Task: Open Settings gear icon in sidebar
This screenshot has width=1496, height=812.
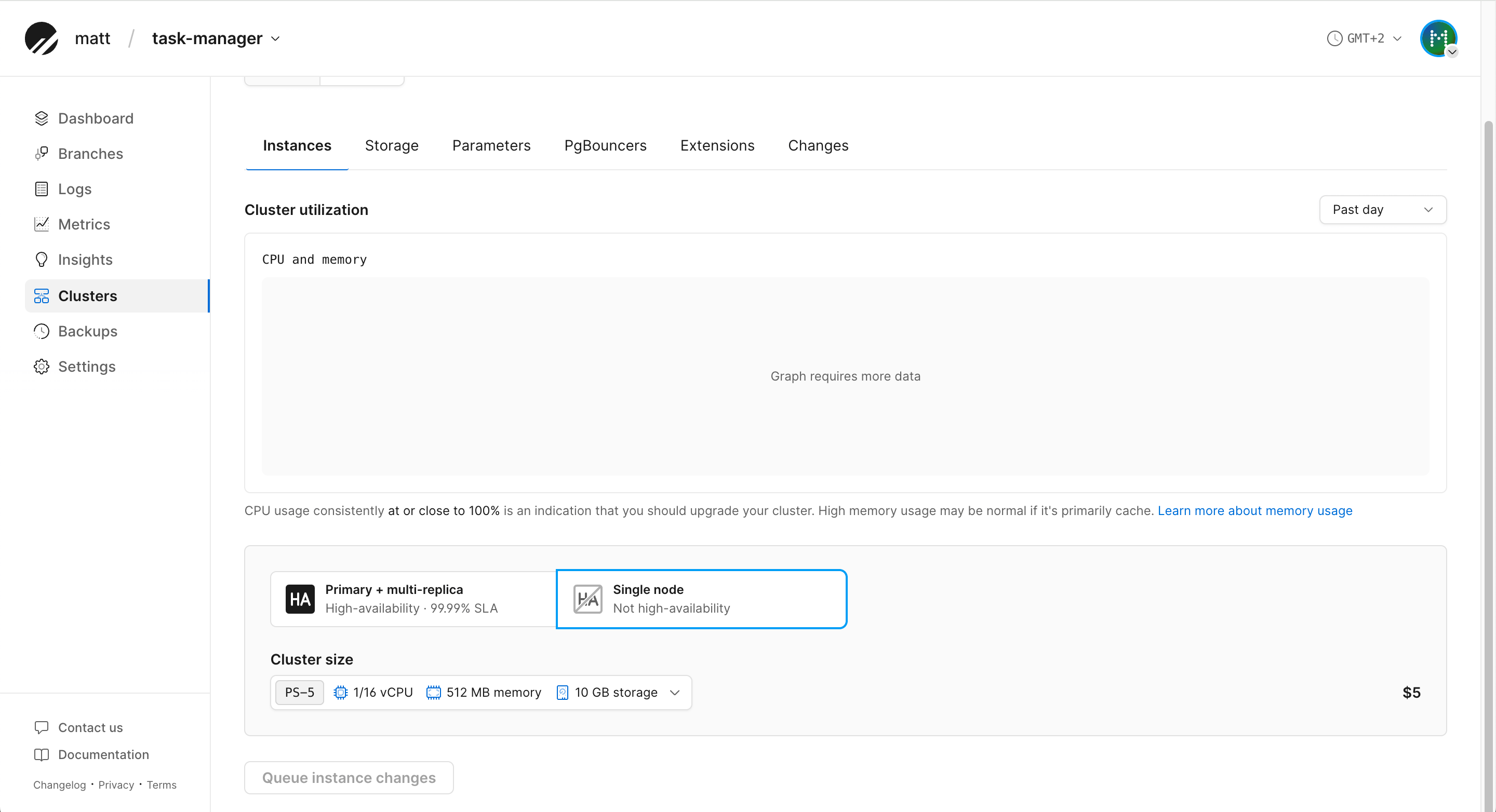Action: tap(41, 367)
